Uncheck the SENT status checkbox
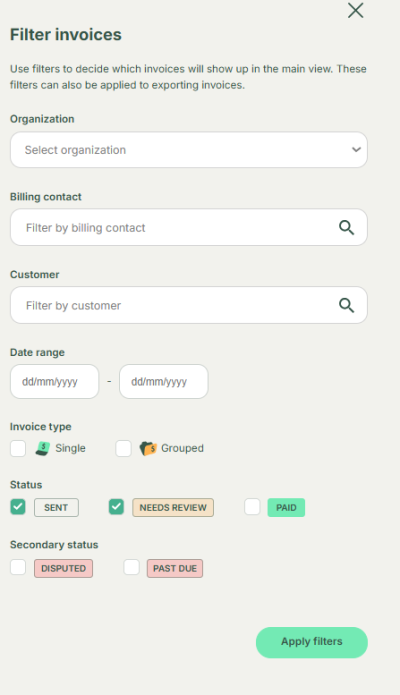Image resolution: width=400 pixels, height=695 pixels. pyautogui.click(x=18, y=507)
